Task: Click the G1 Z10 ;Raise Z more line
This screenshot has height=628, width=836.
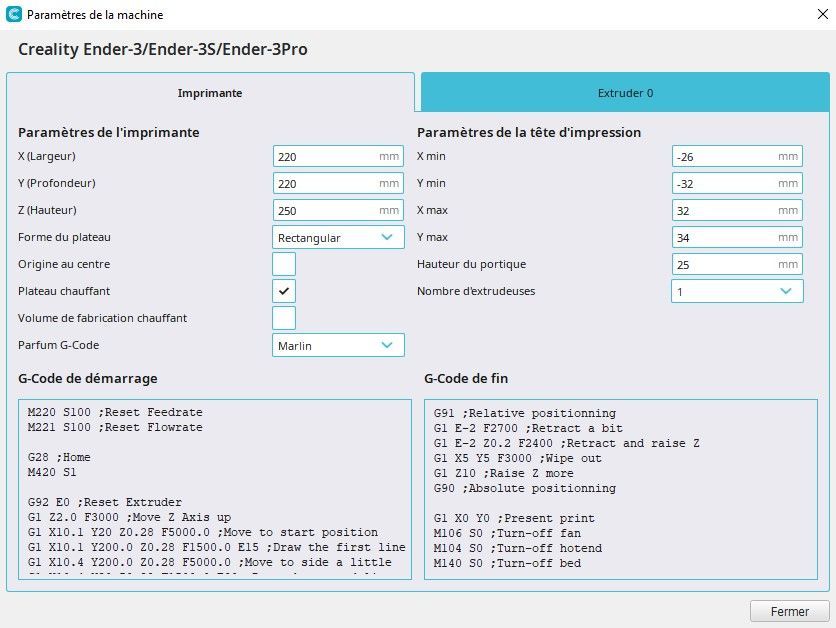Action: click(504, 473)
